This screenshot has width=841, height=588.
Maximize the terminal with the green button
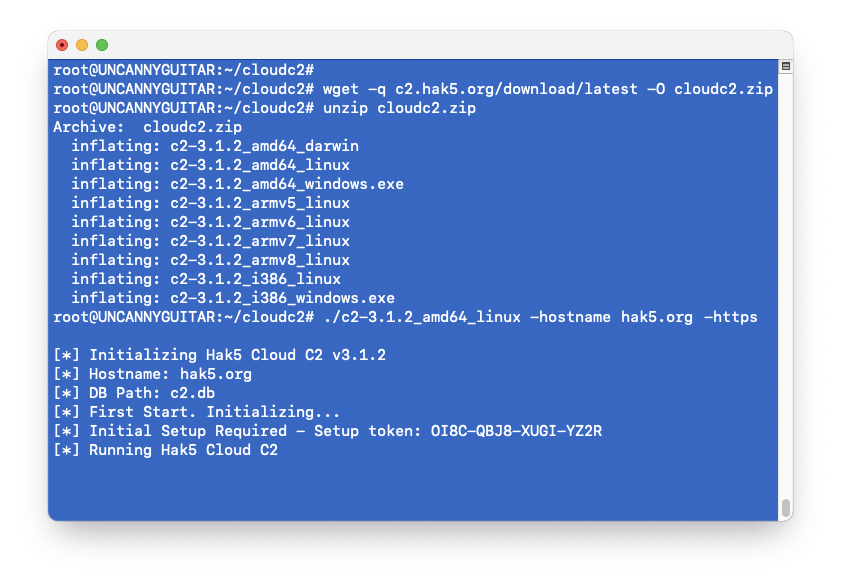102,45
